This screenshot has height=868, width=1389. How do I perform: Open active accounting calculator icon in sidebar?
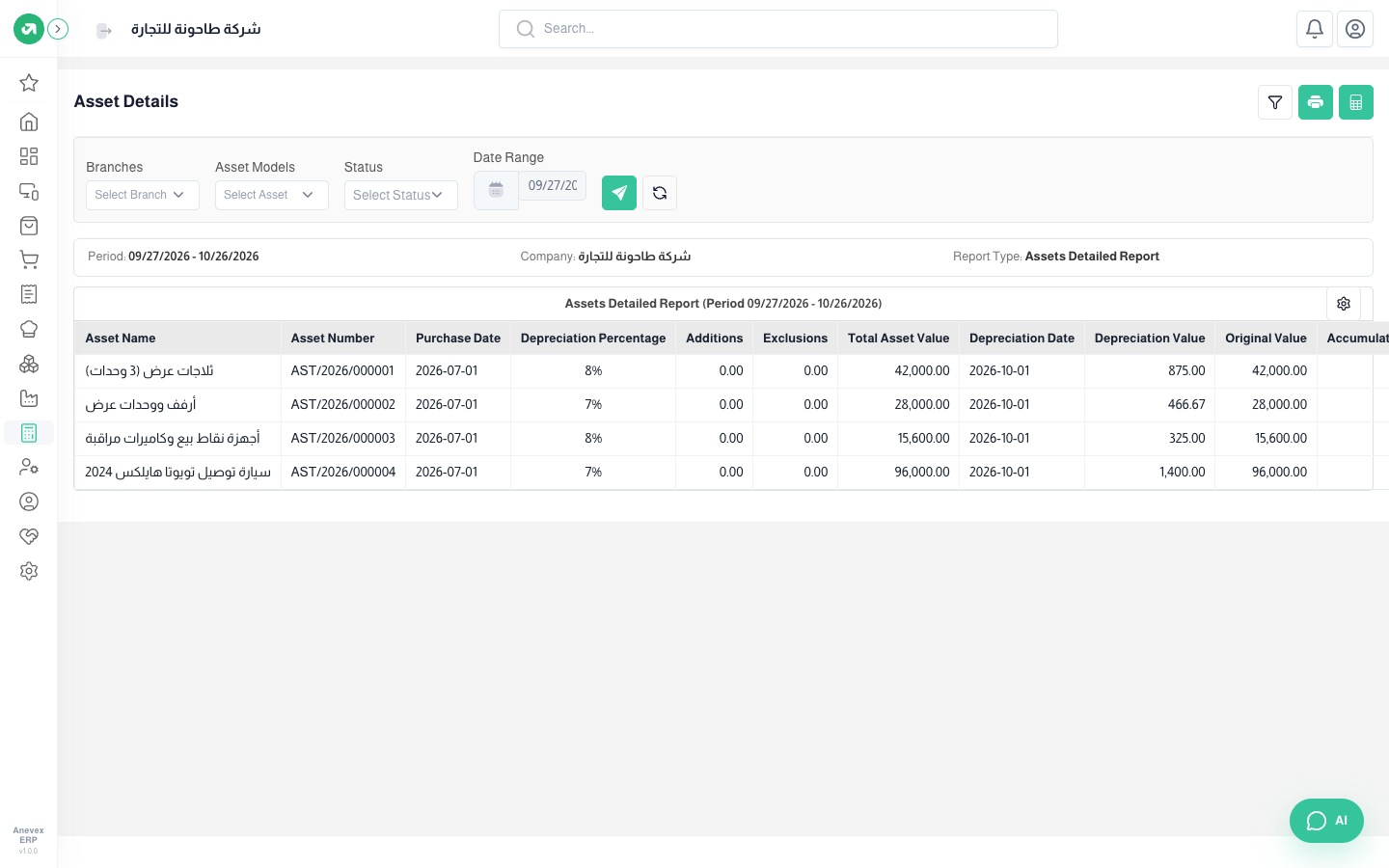[29, 433]
